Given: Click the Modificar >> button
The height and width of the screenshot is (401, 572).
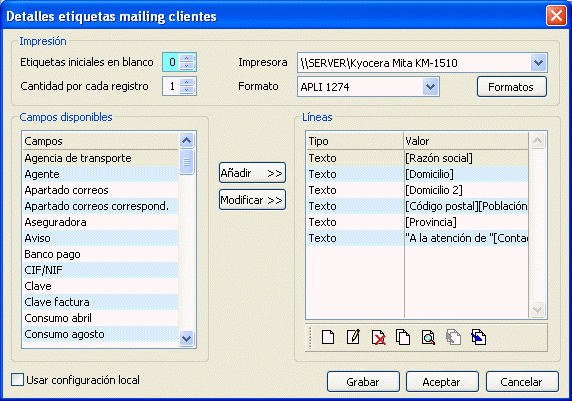Looking at the screenshot, I should [x=252, y=200].
